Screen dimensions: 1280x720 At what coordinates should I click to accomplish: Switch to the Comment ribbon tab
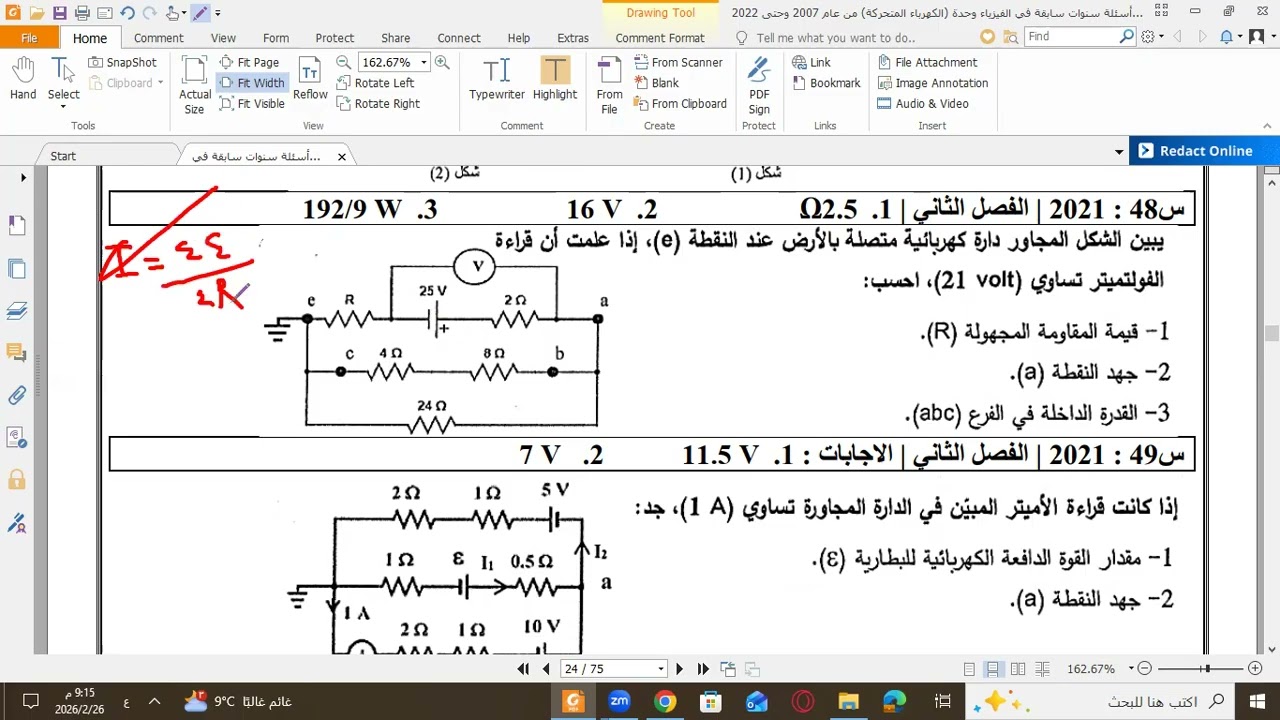(x=159, y=38)
